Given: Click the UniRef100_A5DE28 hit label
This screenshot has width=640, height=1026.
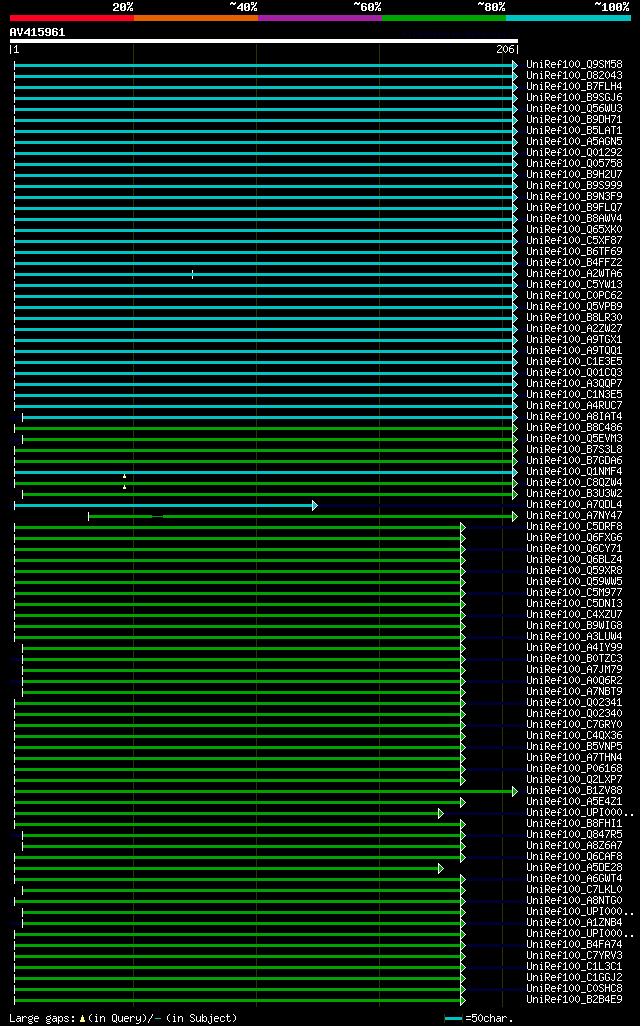Looking at the screenshot, I should [x=575, y=868].
